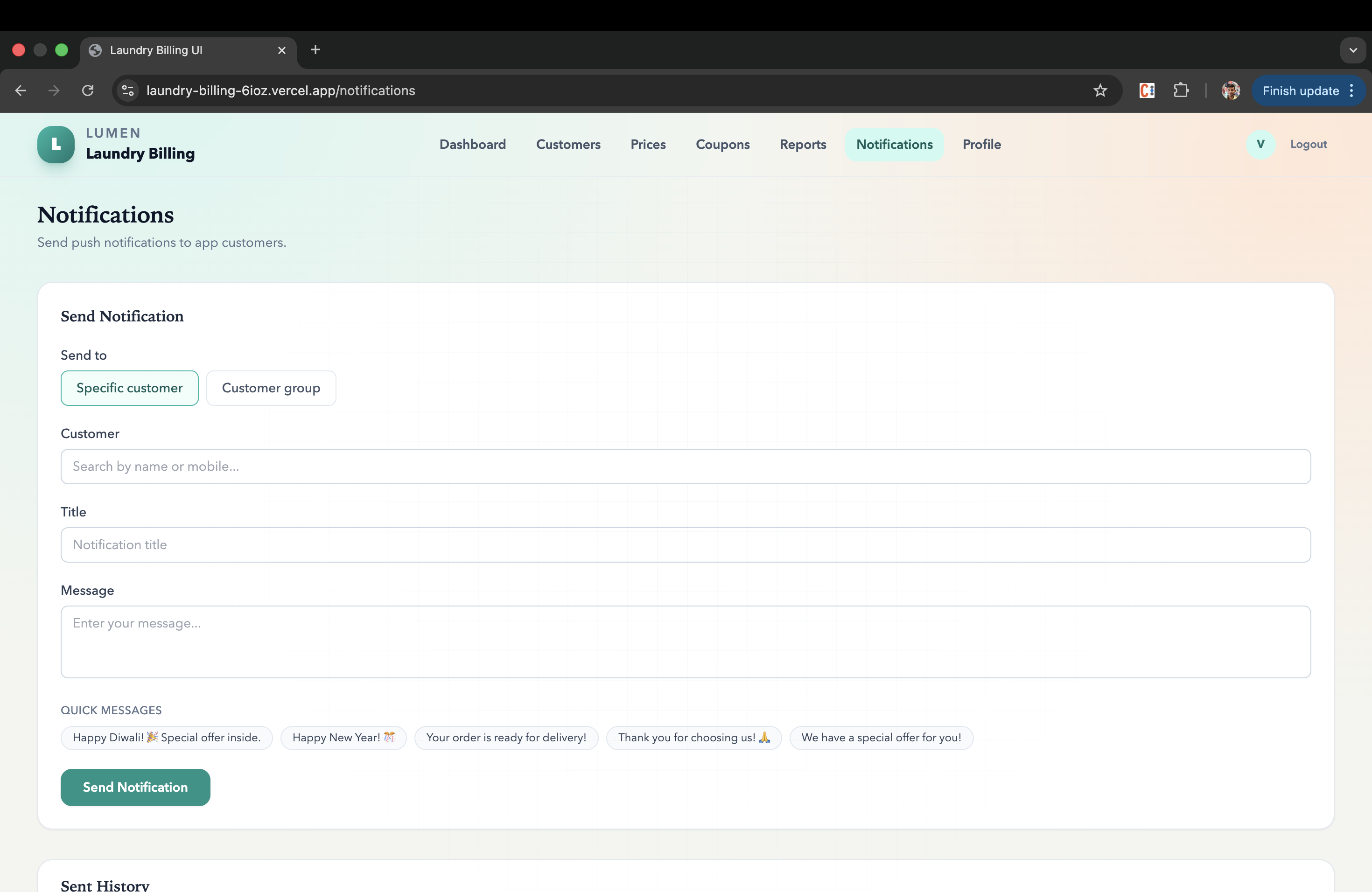Open Finish update three-dot menu
The width and height of the screenshot is (1372, 892).
[x=1351, y=91]
